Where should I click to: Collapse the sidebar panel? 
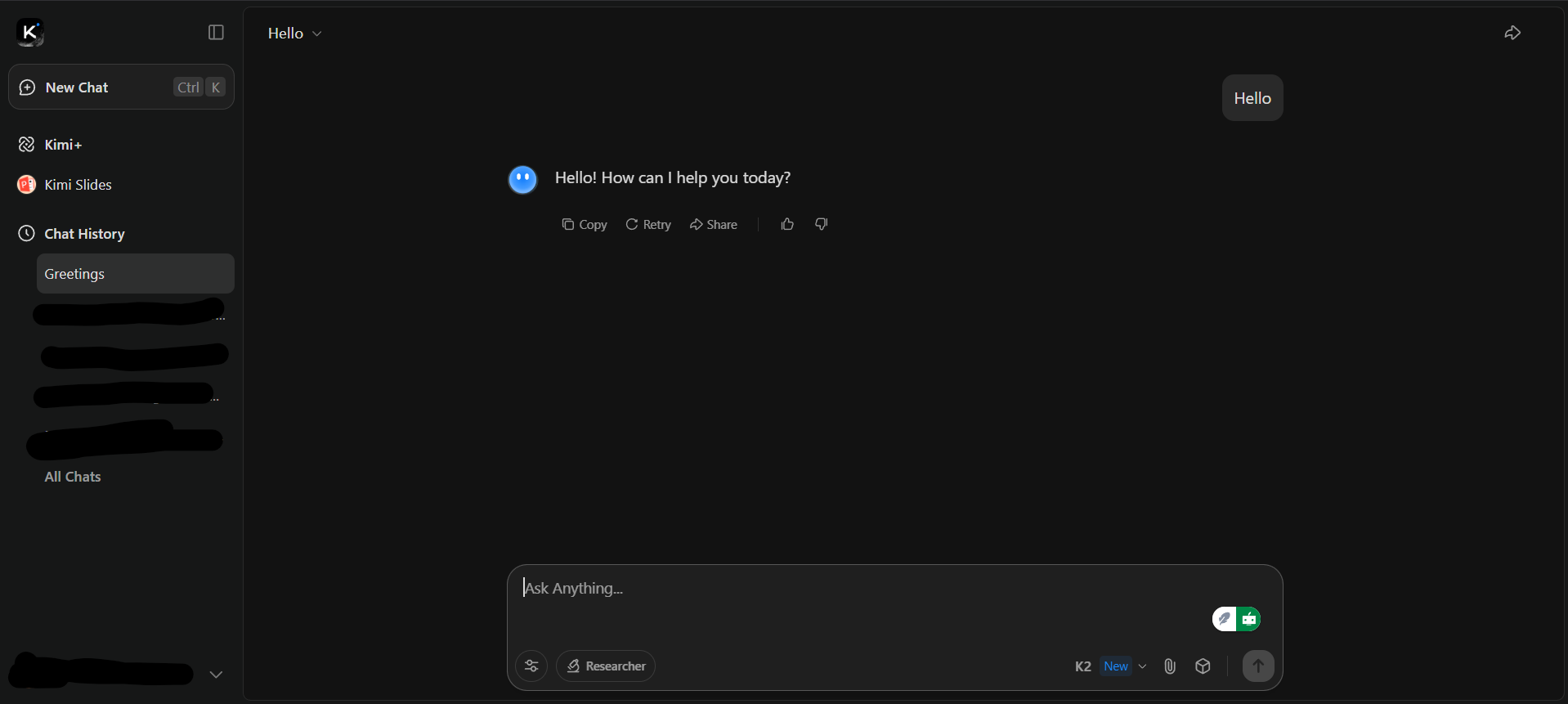[216, 33]
